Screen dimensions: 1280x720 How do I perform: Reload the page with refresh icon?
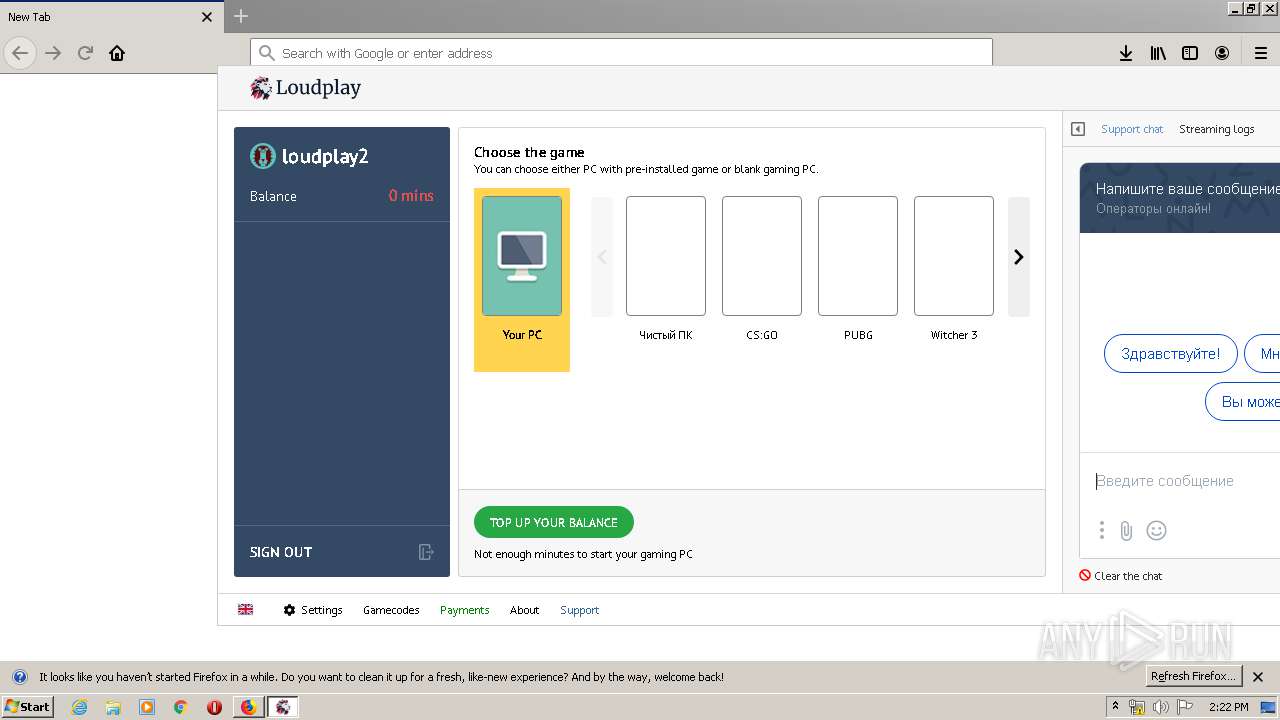(85, 53)
